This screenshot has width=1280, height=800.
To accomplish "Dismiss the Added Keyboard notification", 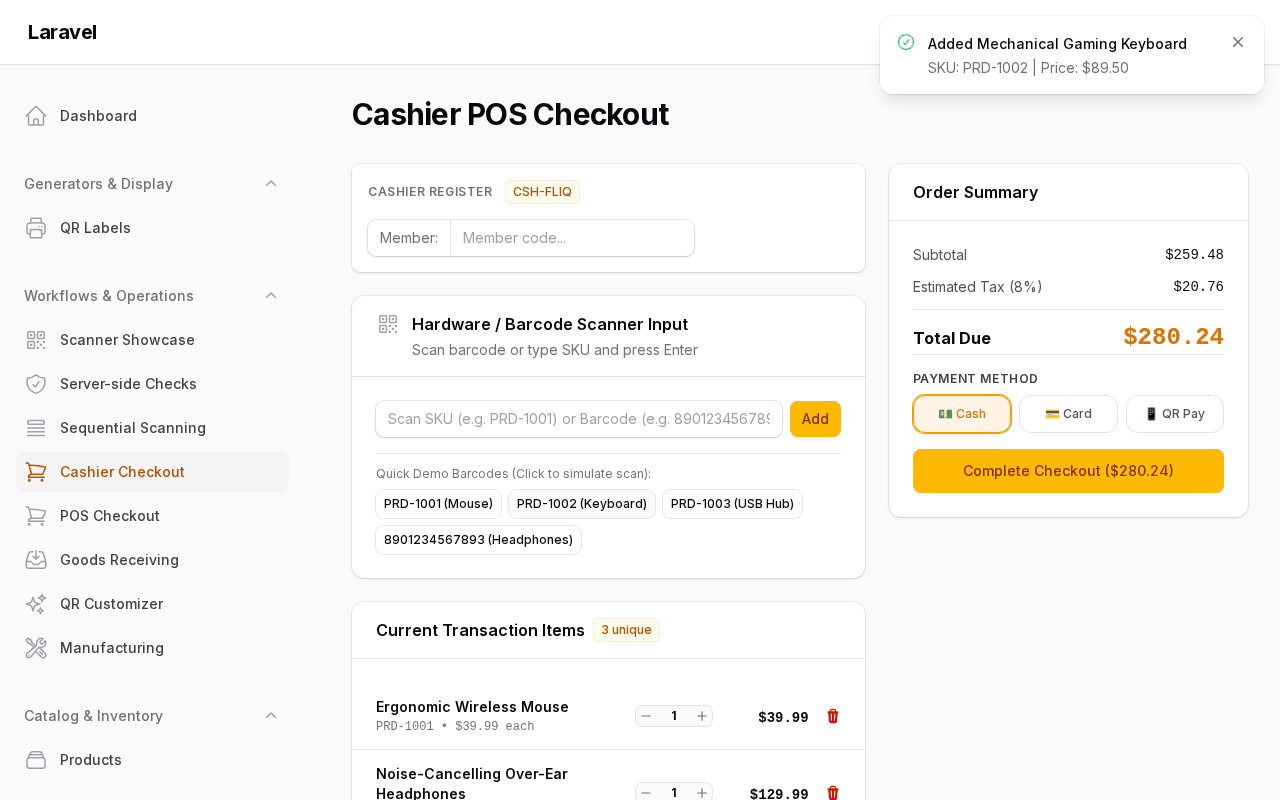I will tap(1238, 42).
